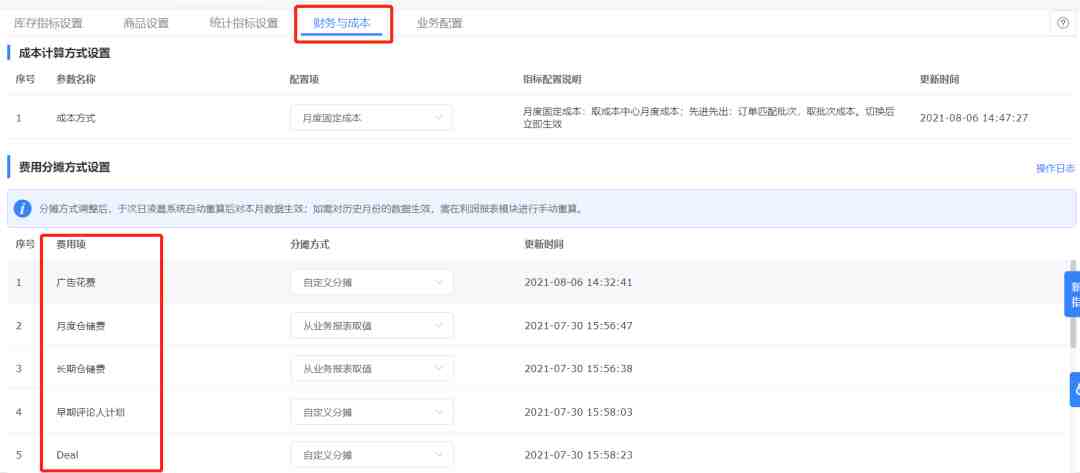Click the blue info icon in notice banner
This screenshot has height=473, width=1080.
click(23, 208)
